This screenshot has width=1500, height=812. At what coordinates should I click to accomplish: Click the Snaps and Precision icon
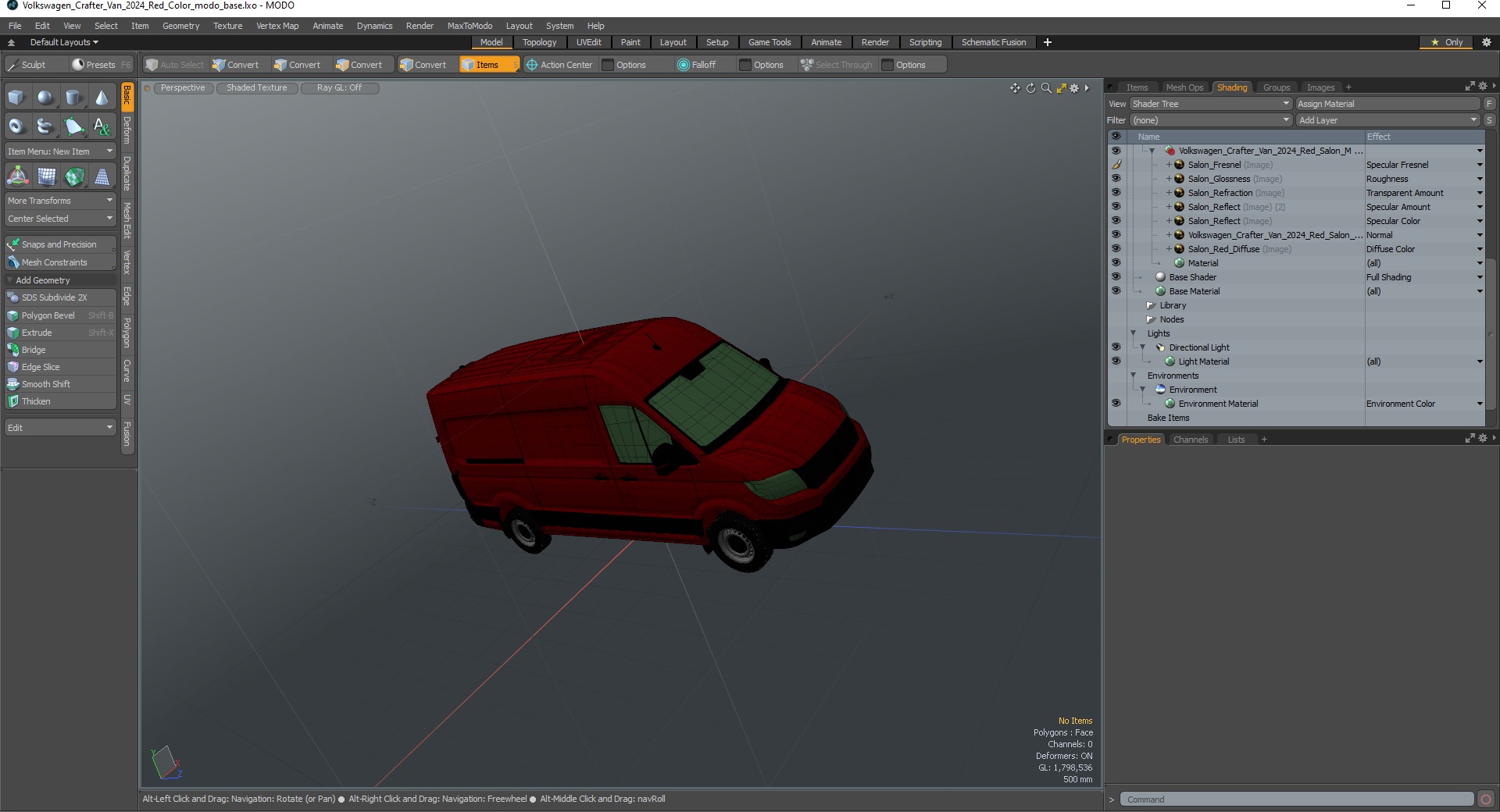click(12, 244)
